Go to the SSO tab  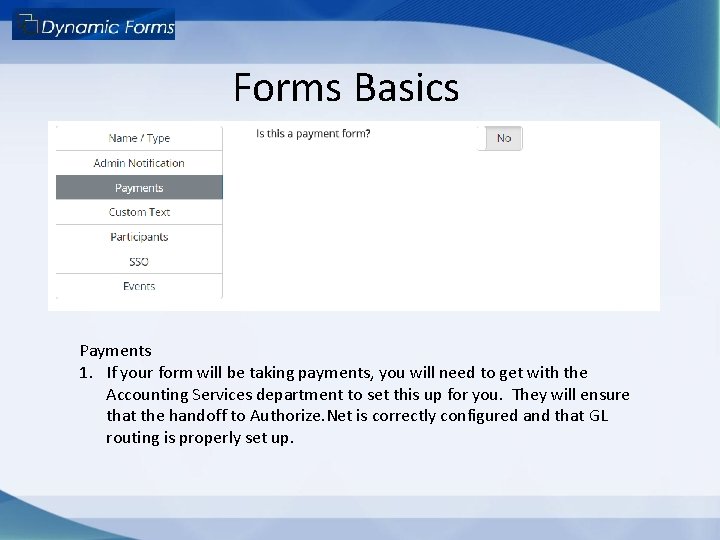pyautogui.click(x=139, y=261)
